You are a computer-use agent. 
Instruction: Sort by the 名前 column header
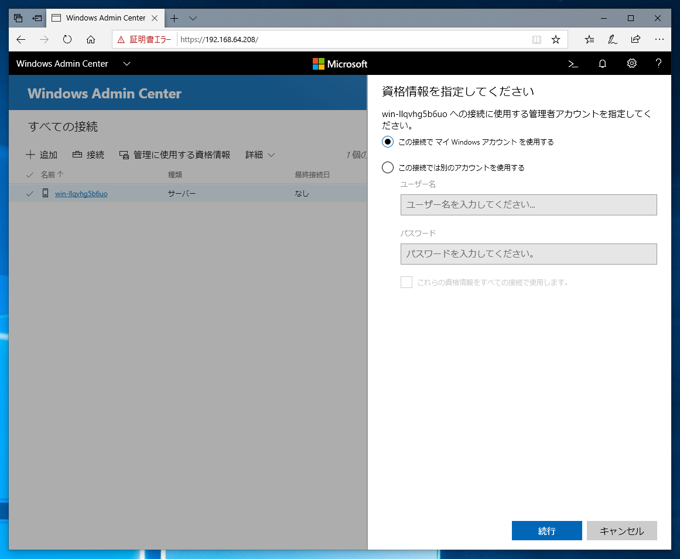click(x=52, y=175)
